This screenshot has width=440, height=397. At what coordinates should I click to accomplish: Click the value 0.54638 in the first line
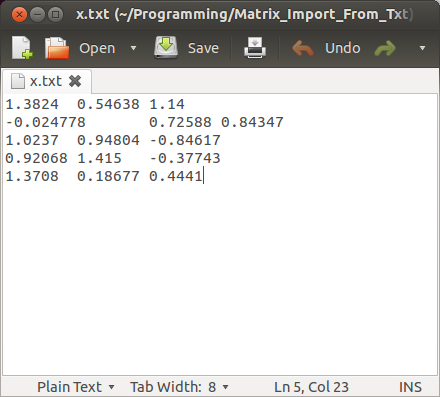(108, 104)
